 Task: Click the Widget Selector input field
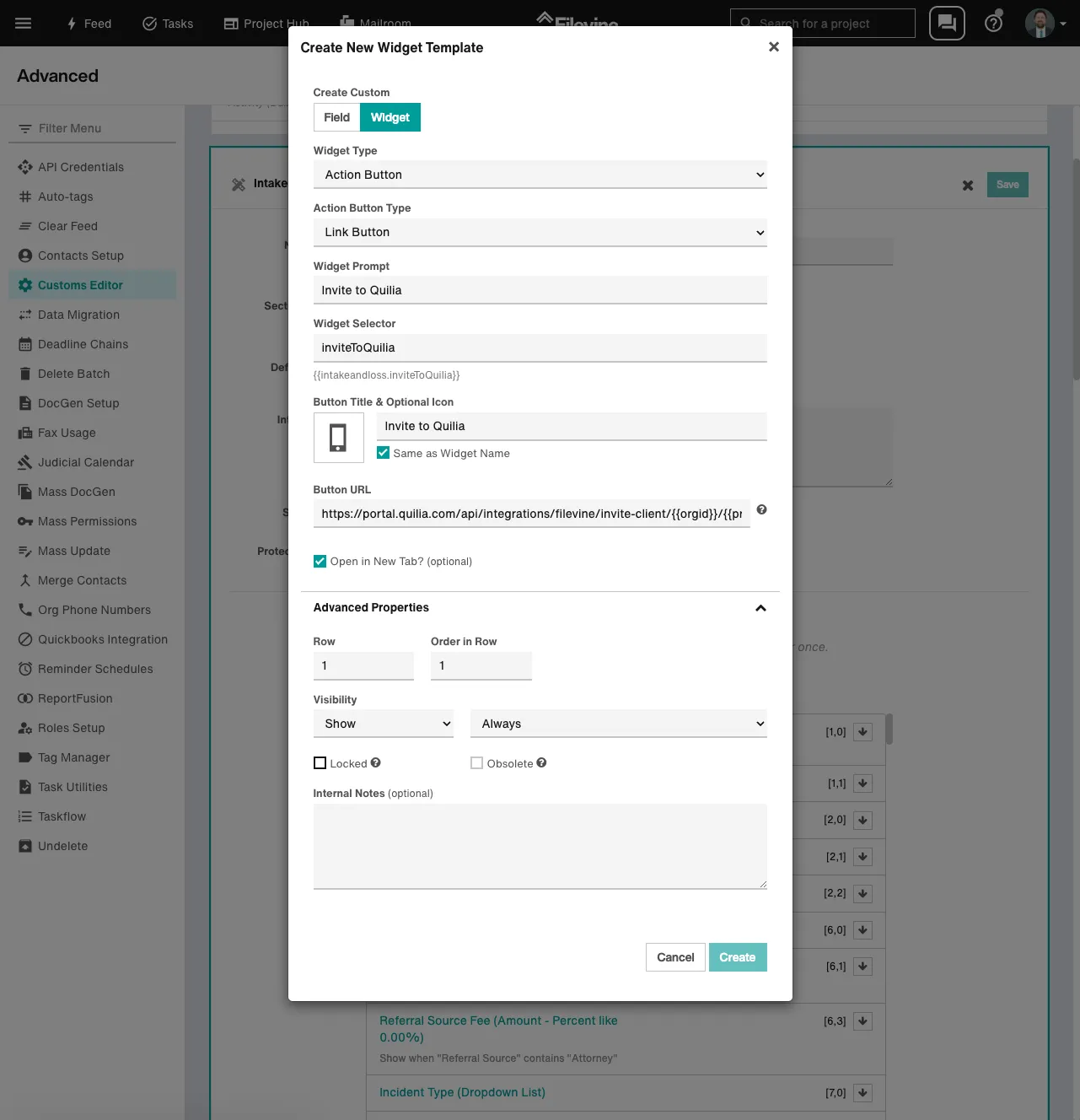tap(540, 347)
